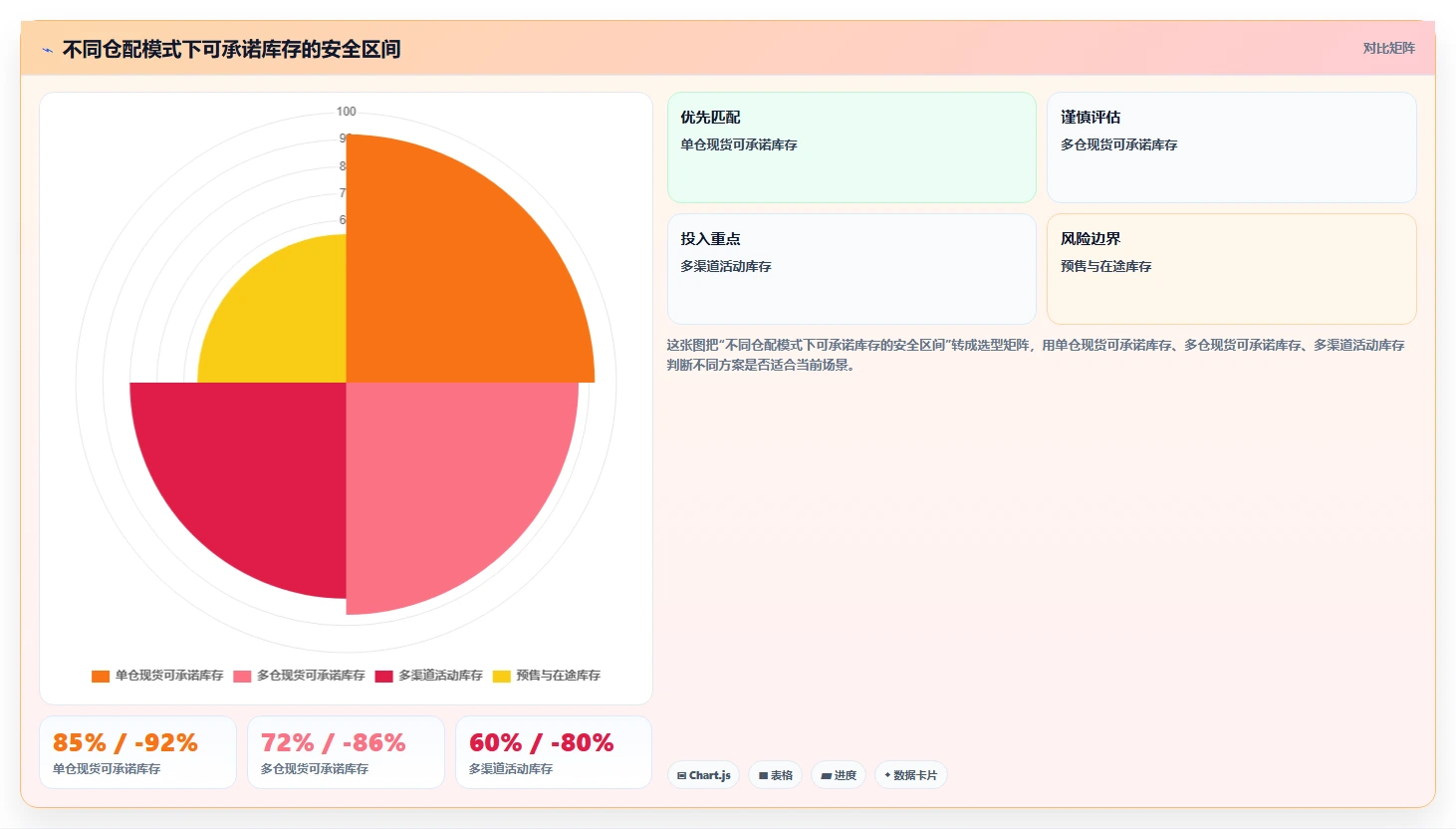This screenshot has height=829, width=1456.
Task: Click the Chart.js tag chip
Action: 703,775
